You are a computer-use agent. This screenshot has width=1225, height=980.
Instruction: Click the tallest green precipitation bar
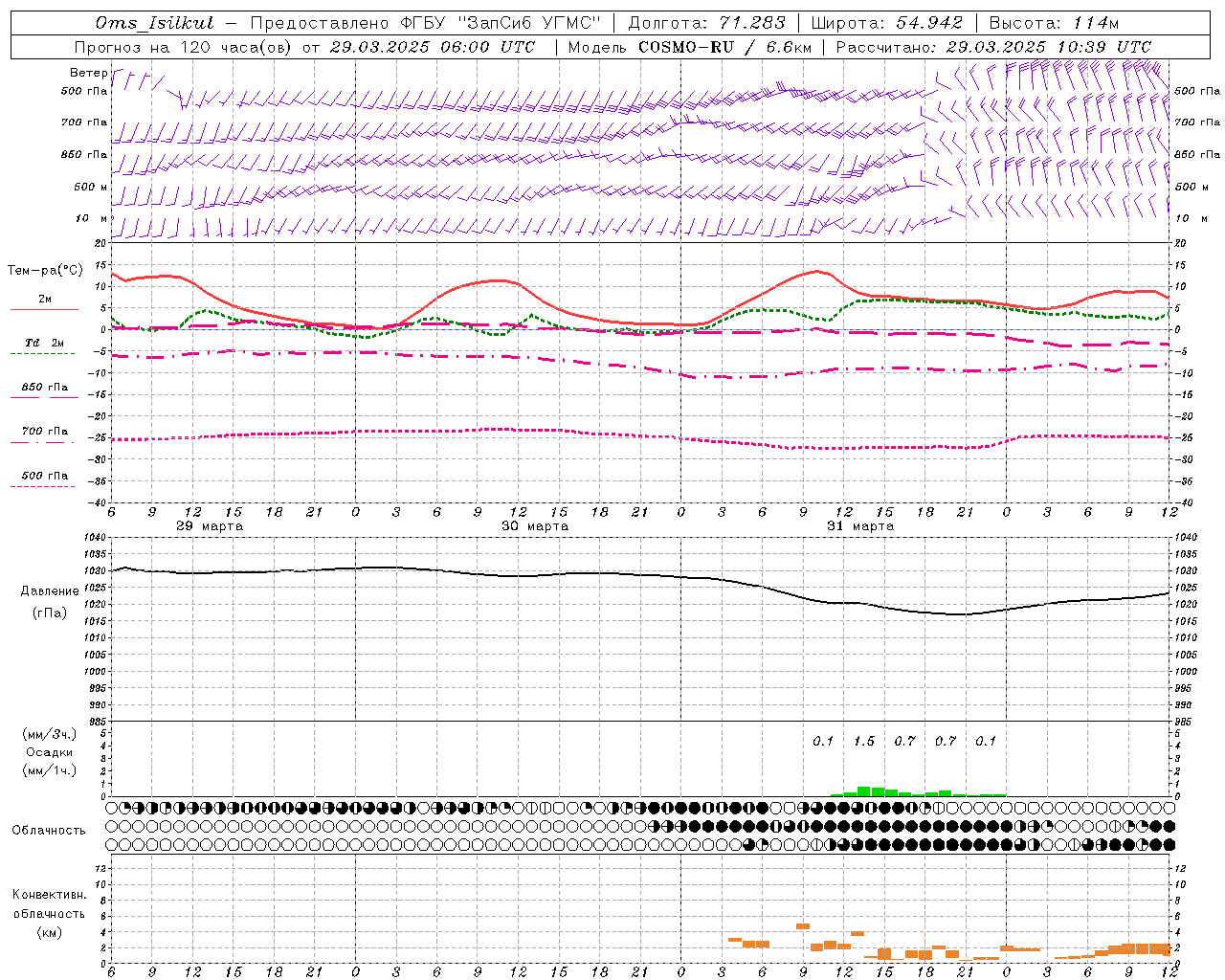tap(864, 791)
